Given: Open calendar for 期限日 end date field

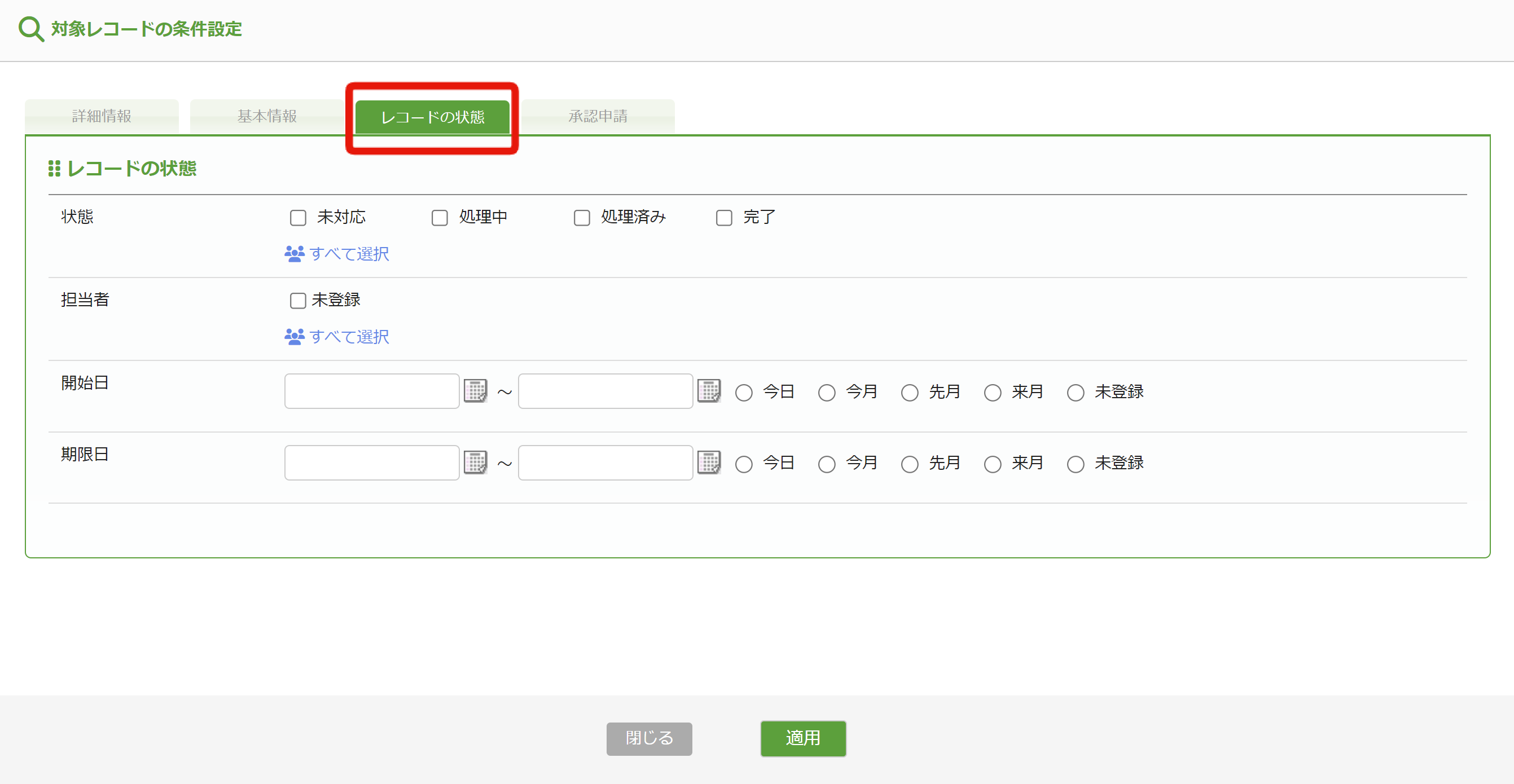Looking at the screenshot, I should pyautogui.click(x=709, y=463).
